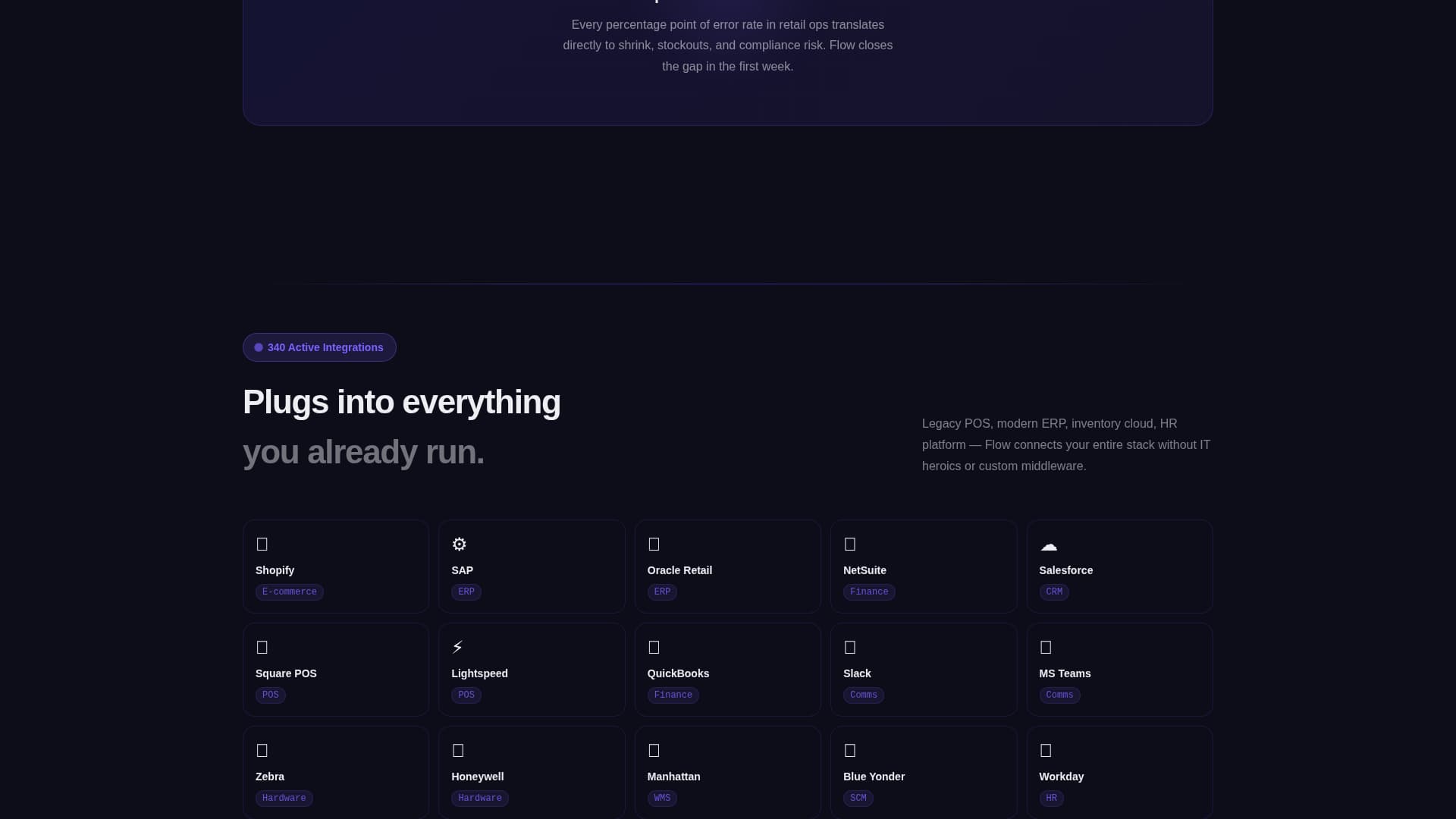Click the Square POS card icon

(x=262, y=648)
